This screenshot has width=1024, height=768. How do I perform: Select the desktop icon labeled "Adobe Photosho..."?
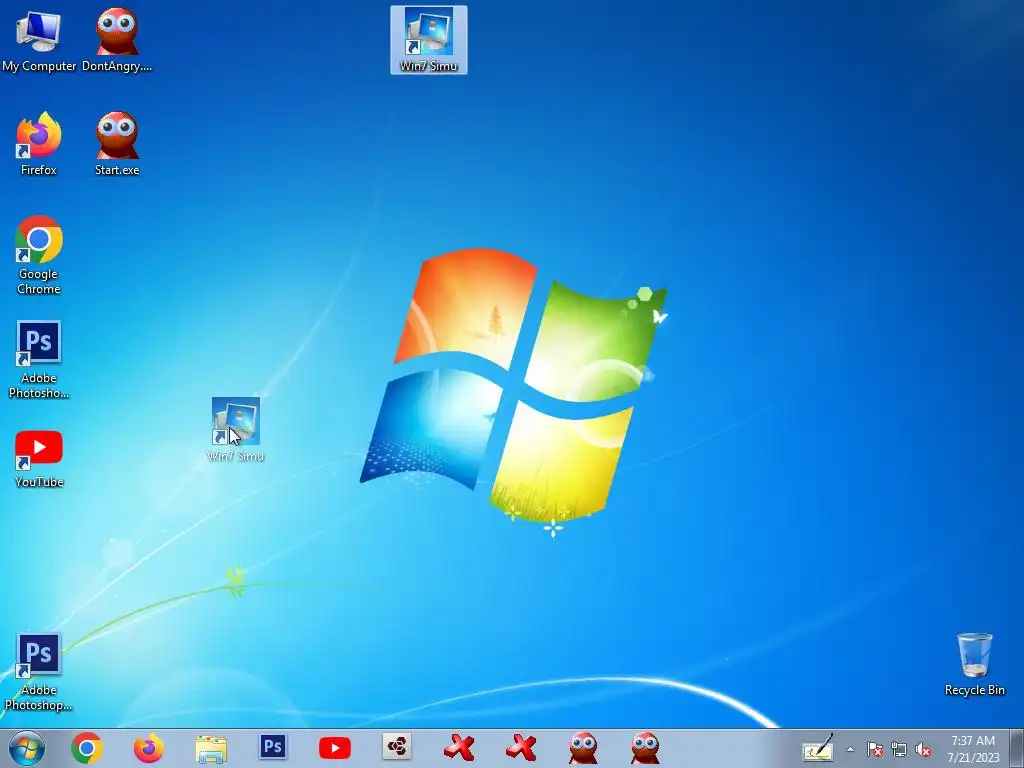tap(39, 359)
